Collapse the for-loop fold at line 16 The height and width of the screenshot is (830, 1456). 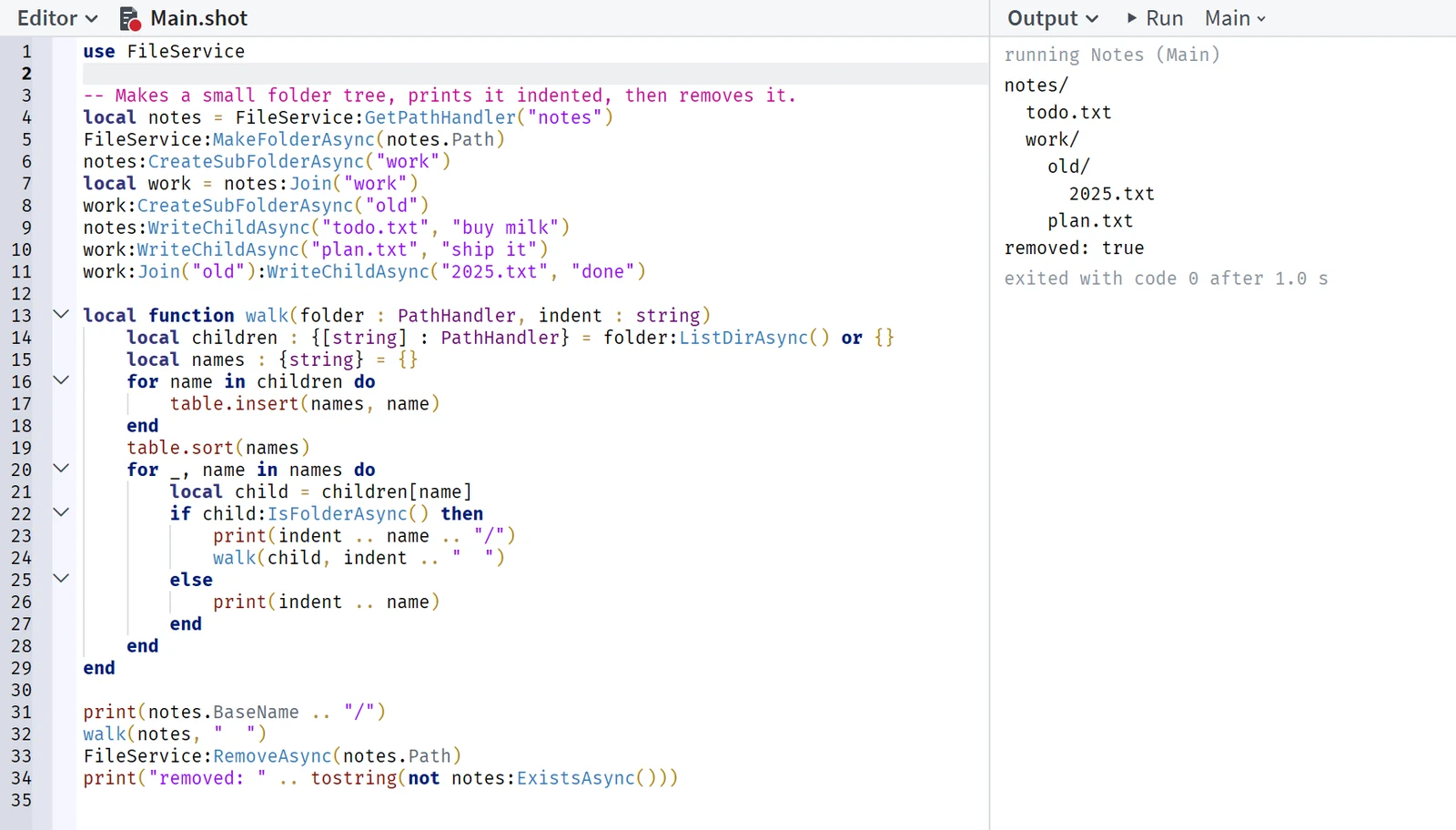61,380
